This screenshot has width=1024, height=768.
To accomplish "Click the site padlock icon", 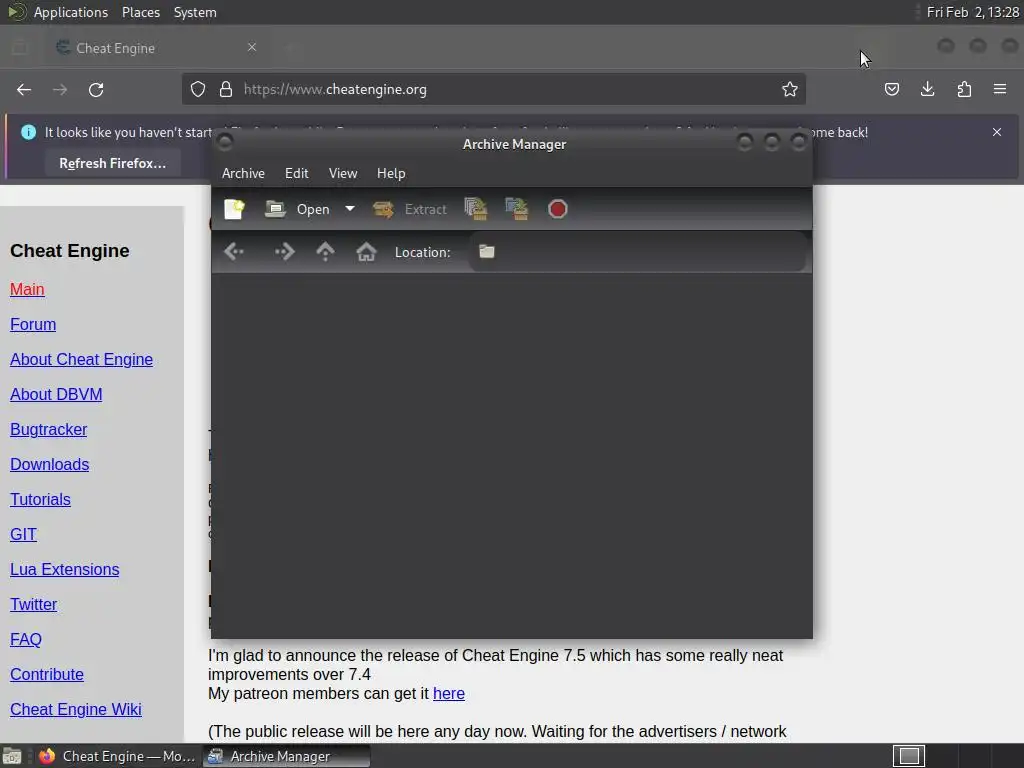I will click(226, 89).
